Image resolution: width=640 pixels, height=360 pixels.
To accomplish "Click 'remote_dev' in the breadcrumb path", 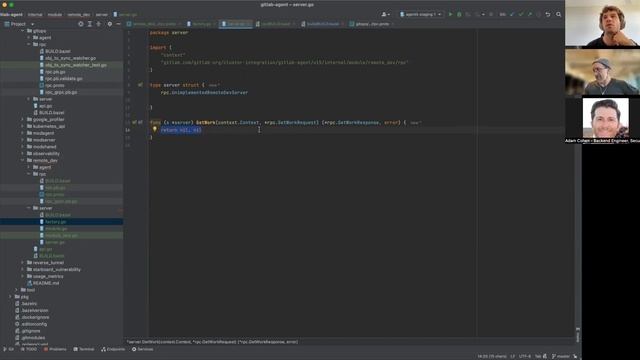I will point(79,15).
